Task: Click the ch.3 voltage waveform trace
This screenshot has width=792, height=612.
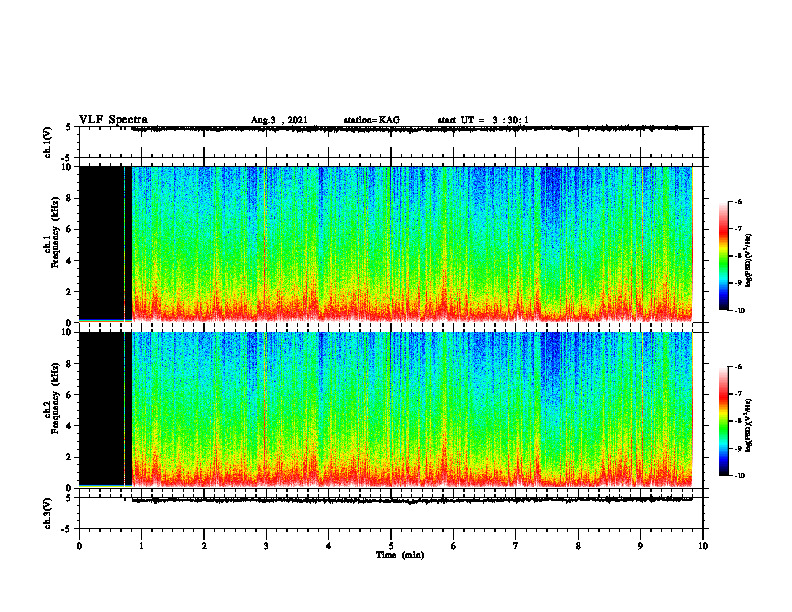Action: click(412, 500)
